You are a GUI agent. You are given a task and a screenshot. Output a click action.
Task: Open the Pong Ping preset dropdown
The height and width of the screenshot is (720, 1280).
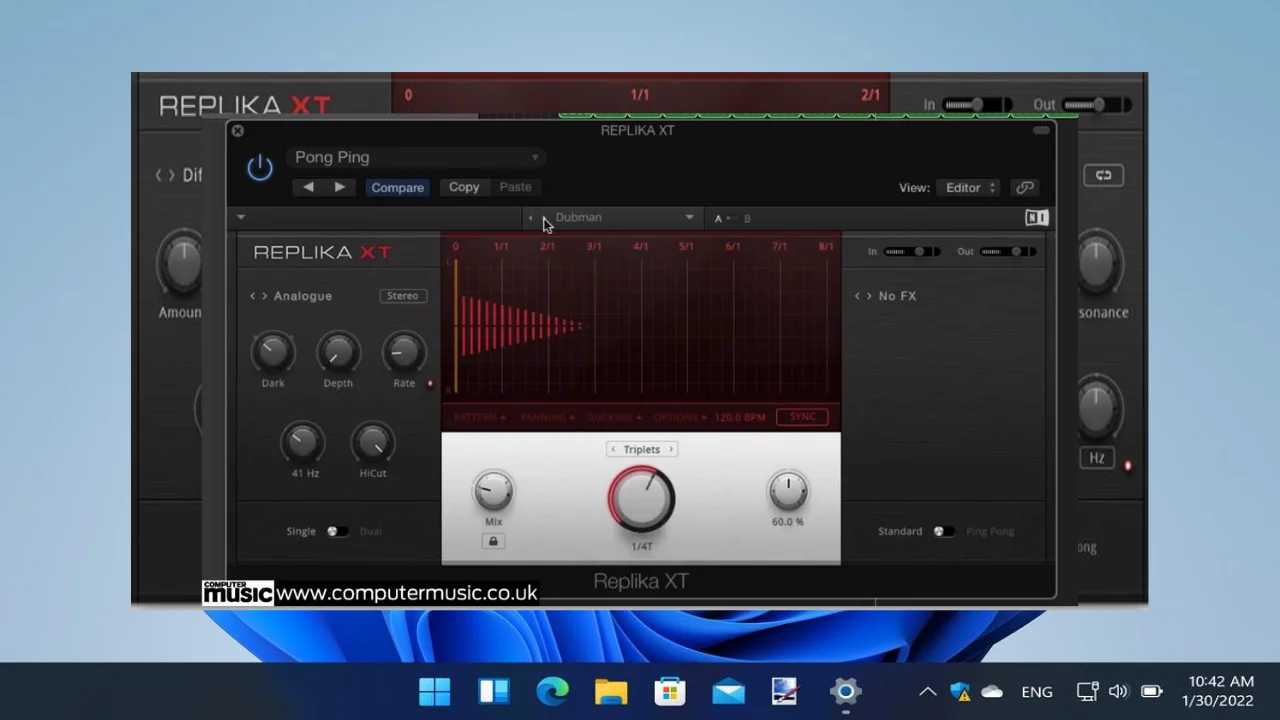tap(416, 157)
